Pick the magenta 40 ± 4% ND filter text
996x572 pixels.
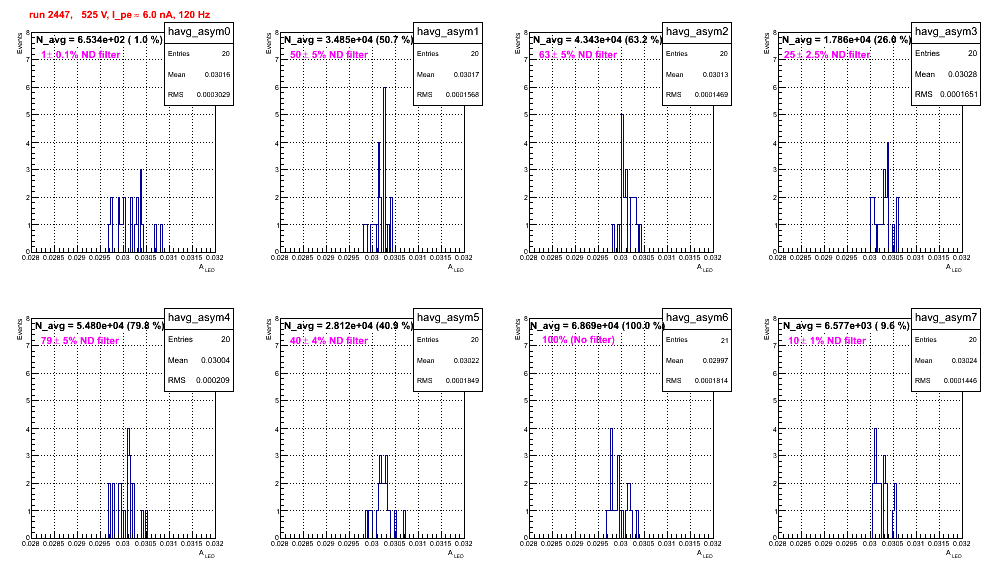329,341
